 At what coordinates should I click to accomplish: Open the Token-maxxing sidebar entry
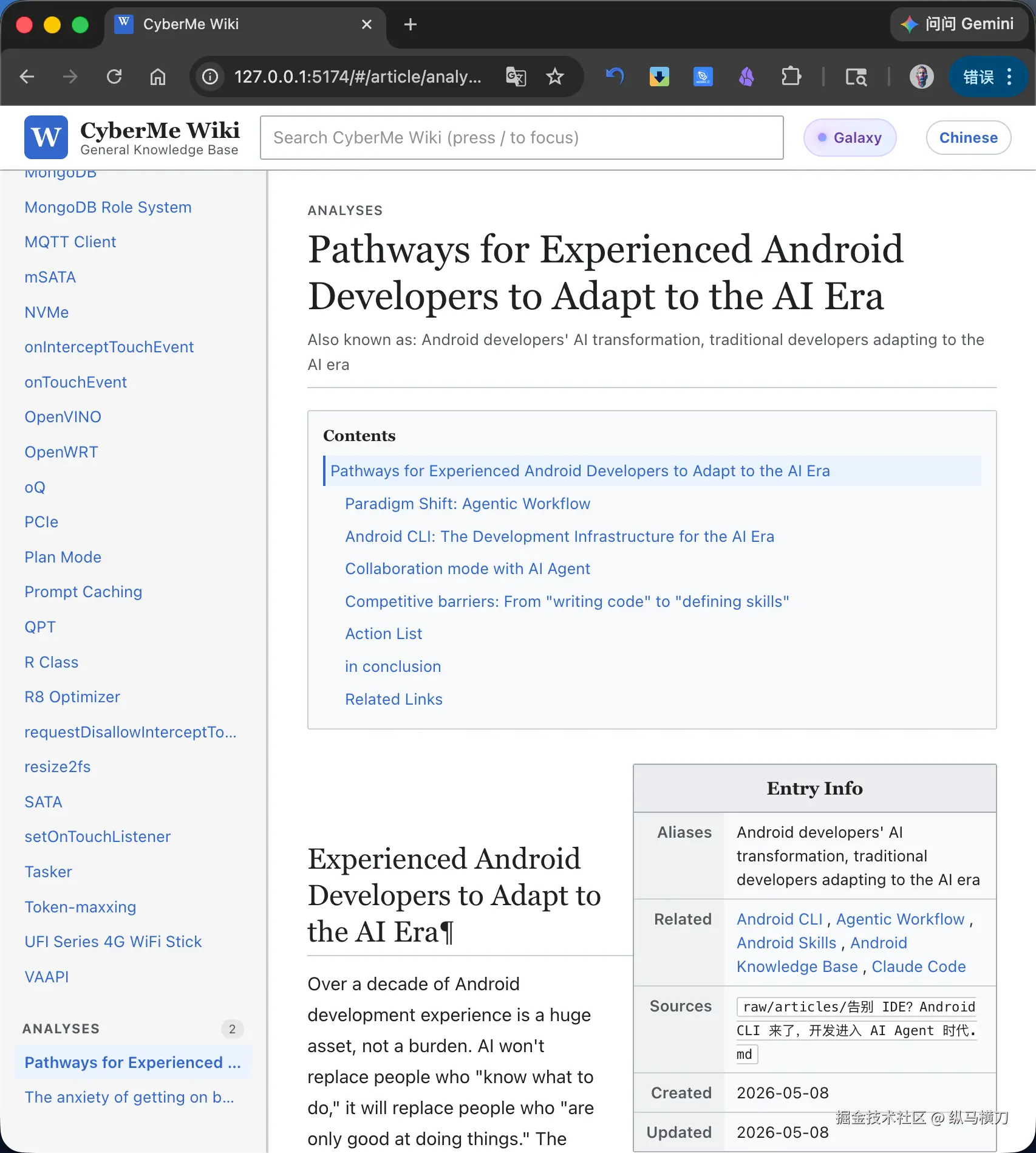coord(80,907)
